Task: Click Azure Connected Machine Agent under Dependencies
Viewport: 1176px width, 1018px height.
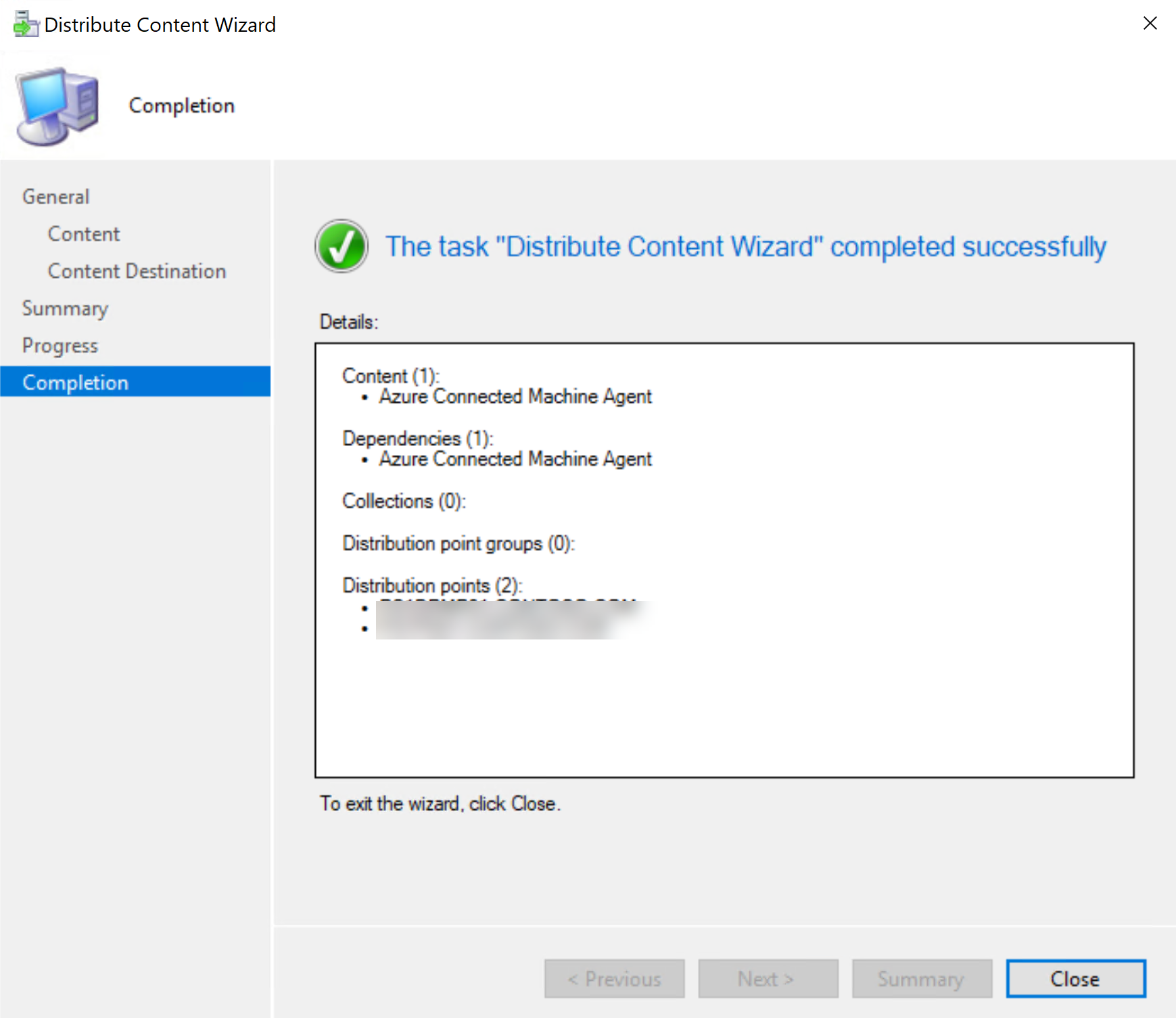Action: click(515, 459)
